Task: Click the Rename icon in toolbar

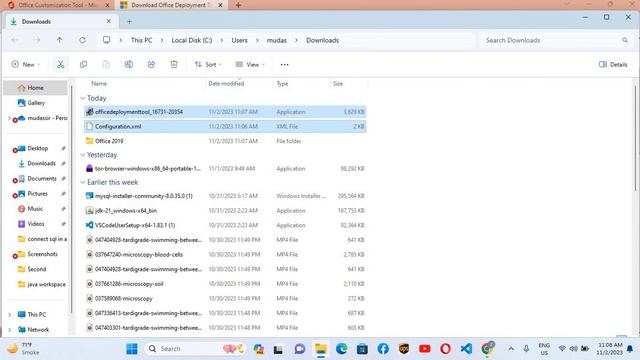Action: click(129, 64)
